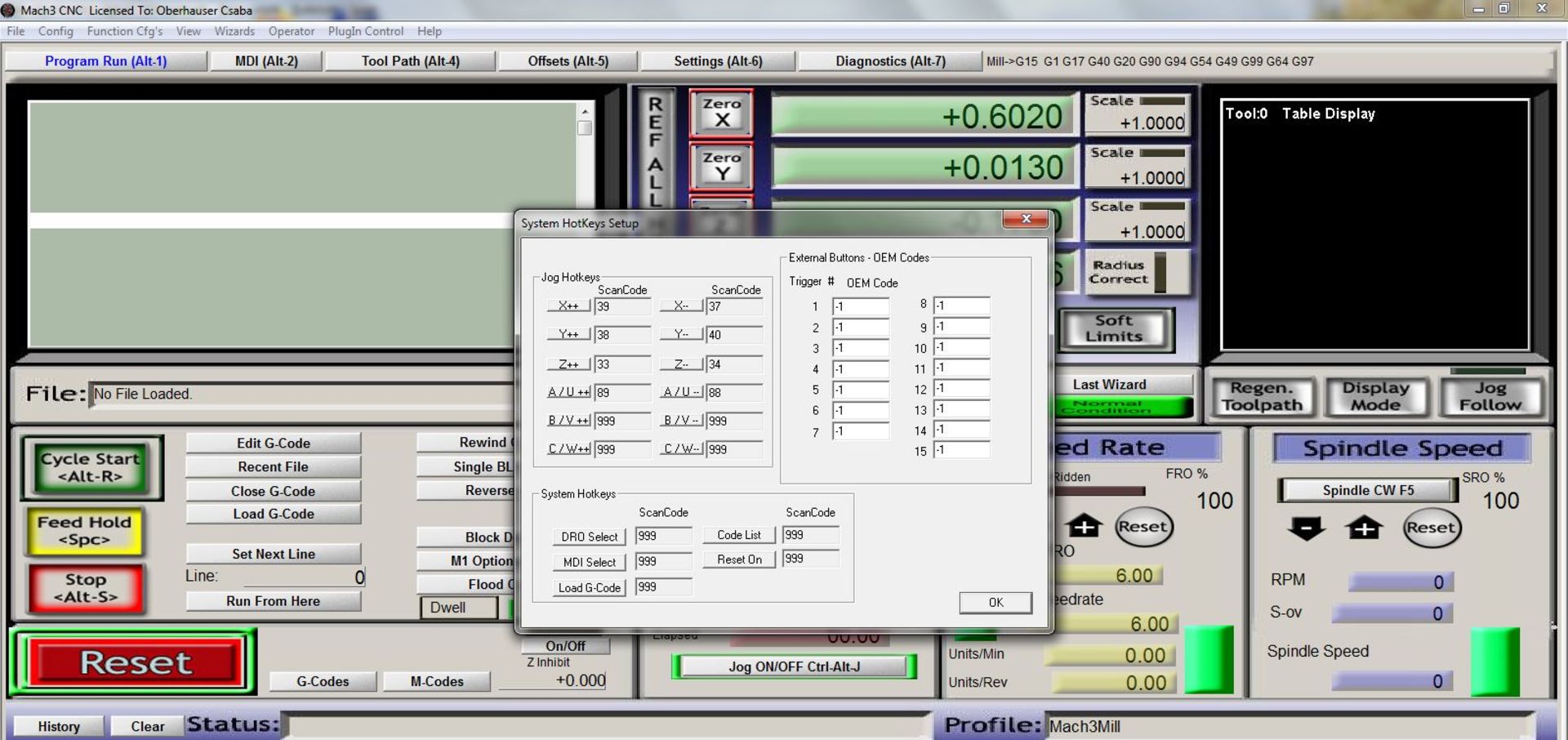
Task: Click the DRO Select hotkey button
Action: pos(589,537)
